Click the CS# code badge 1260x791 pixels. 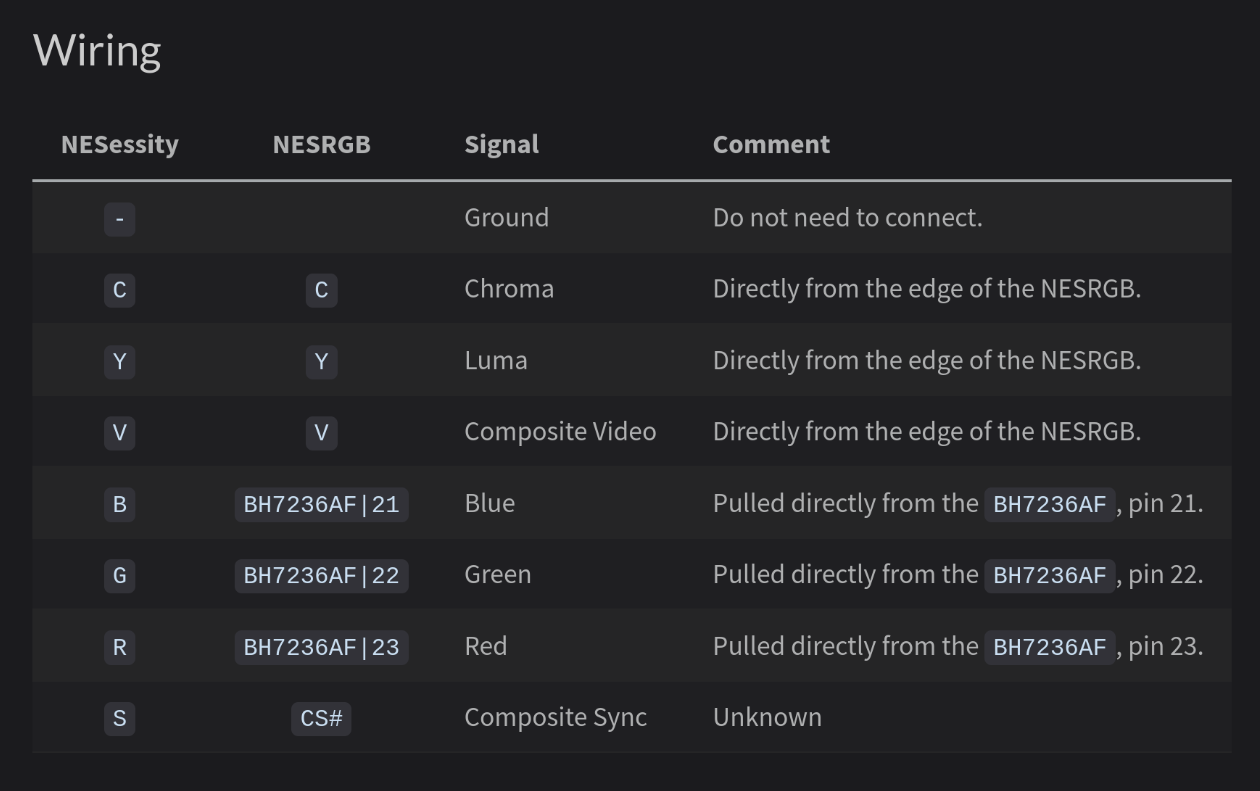321,719
